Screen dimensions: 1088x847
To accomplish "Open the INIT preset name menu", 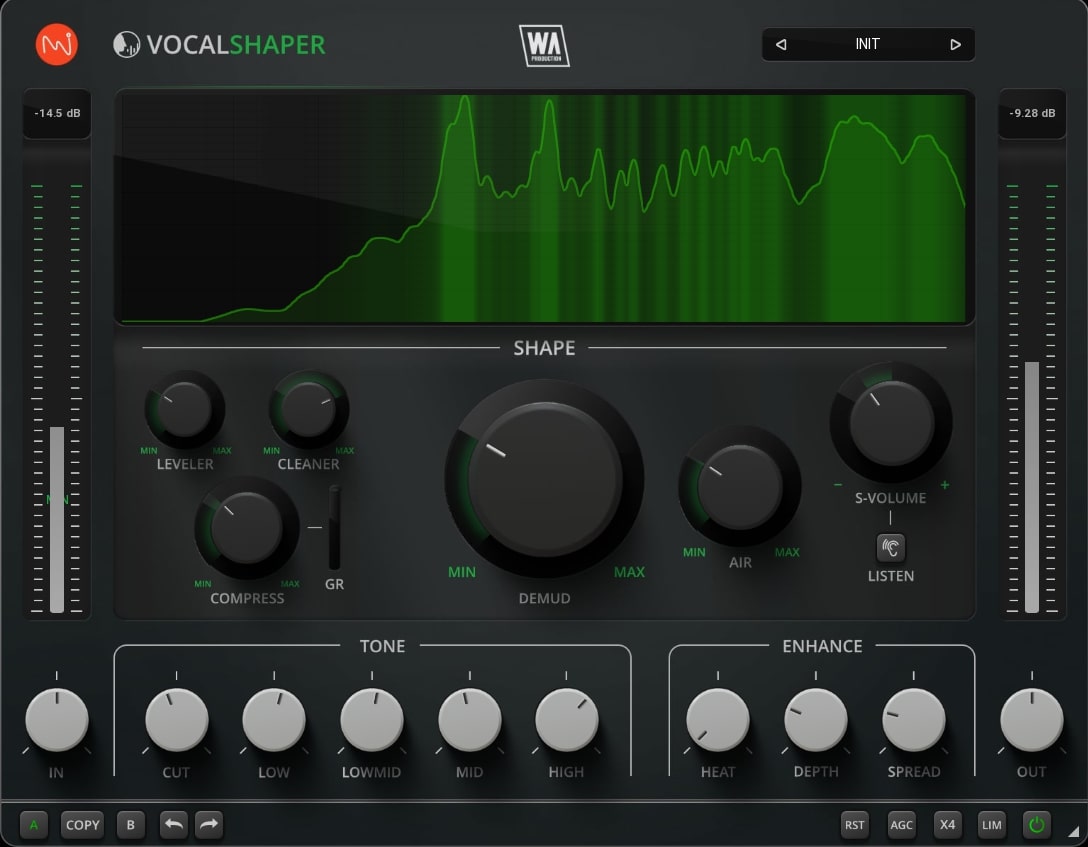I will pos(867,44).
